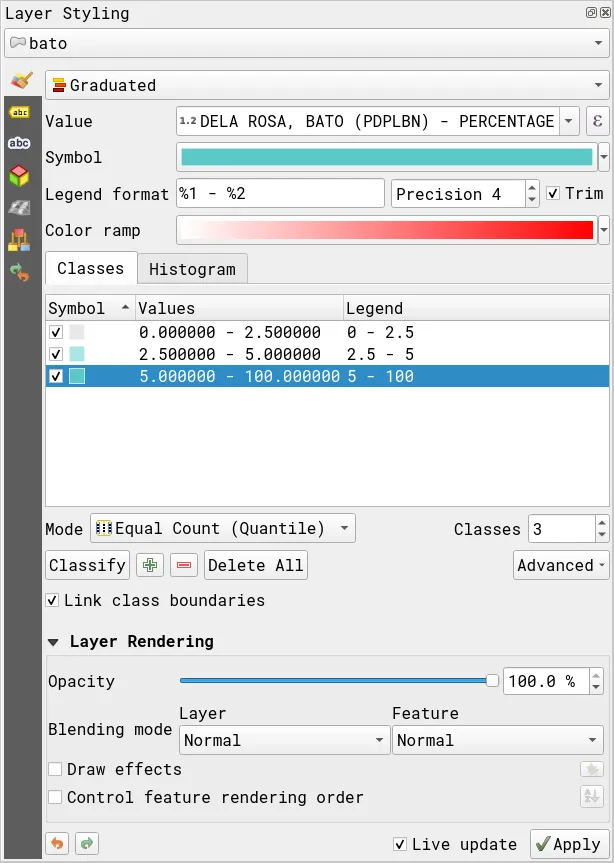This screenshot has width=614, height=863.
Task: Sort by Values column header
Action: 239,308
